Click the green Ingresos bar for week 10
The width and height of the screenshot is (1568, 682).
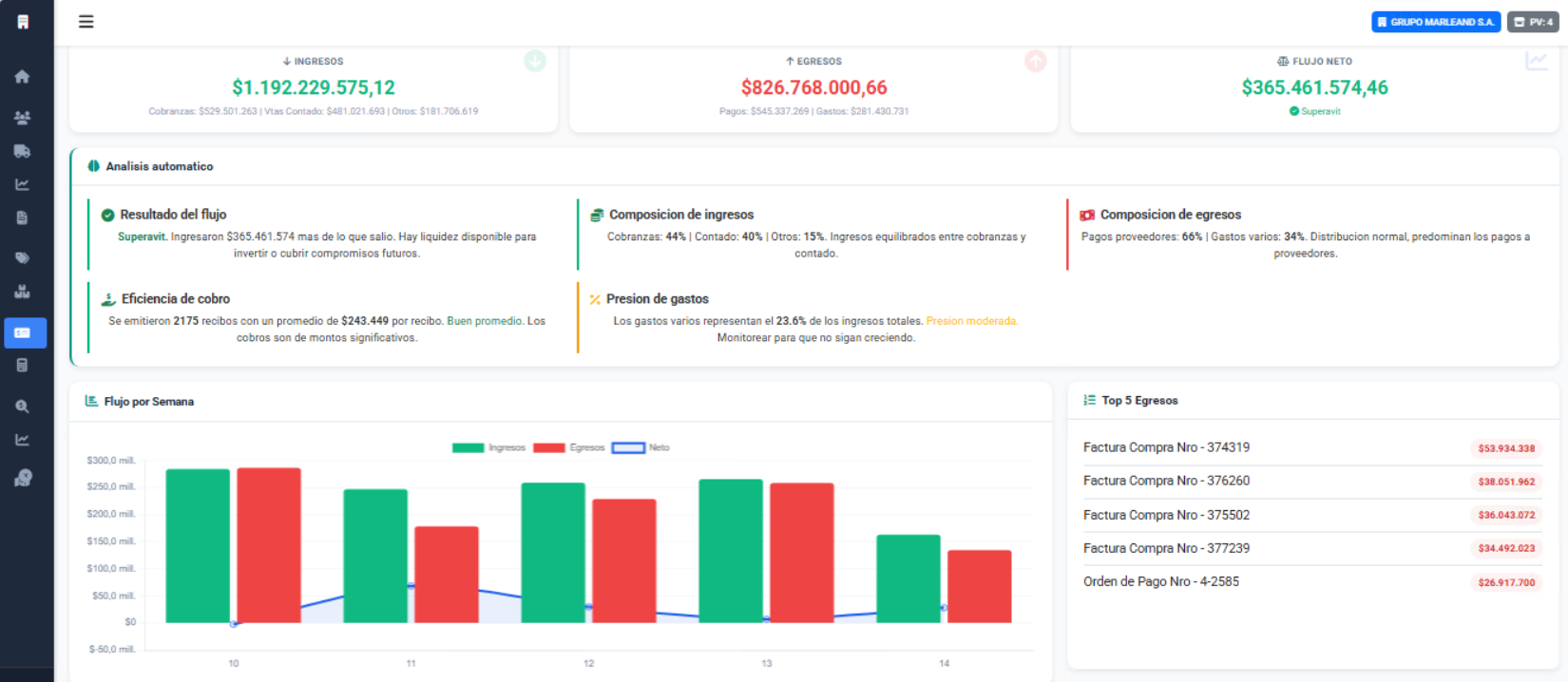[x=198, y=546]
